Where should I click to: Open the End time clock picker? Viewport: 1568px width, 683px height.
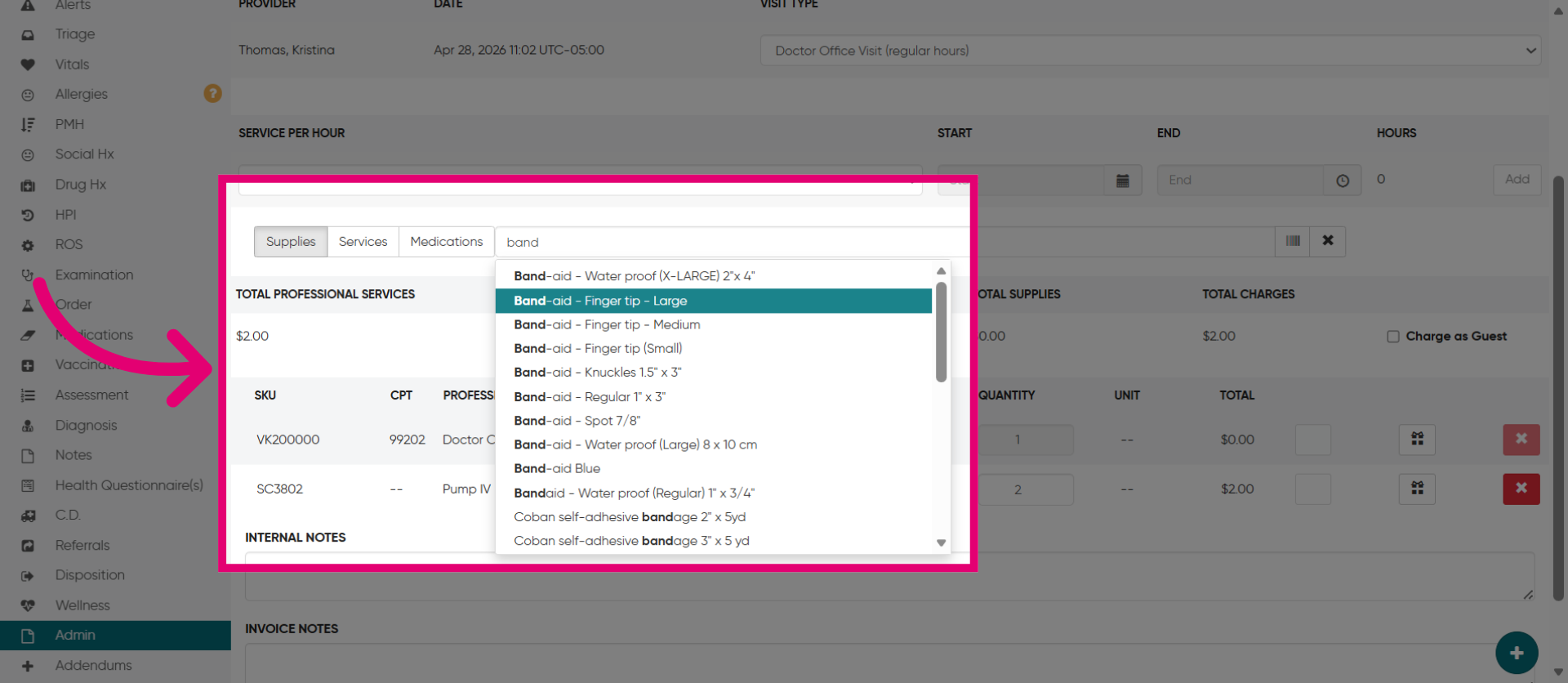tap(1343, 180)
